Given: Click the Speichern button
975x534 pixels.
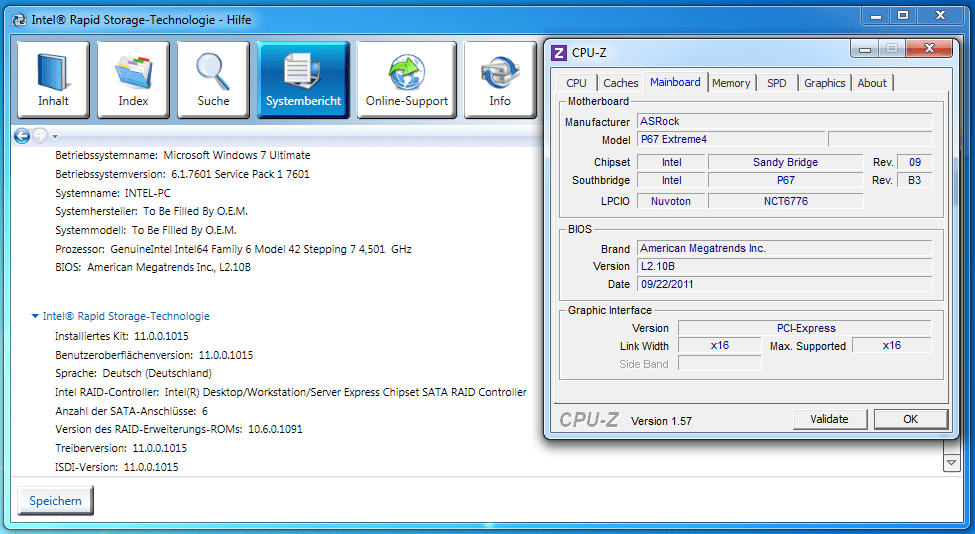Looking at the screenshot, I should (x=55, y=500).
